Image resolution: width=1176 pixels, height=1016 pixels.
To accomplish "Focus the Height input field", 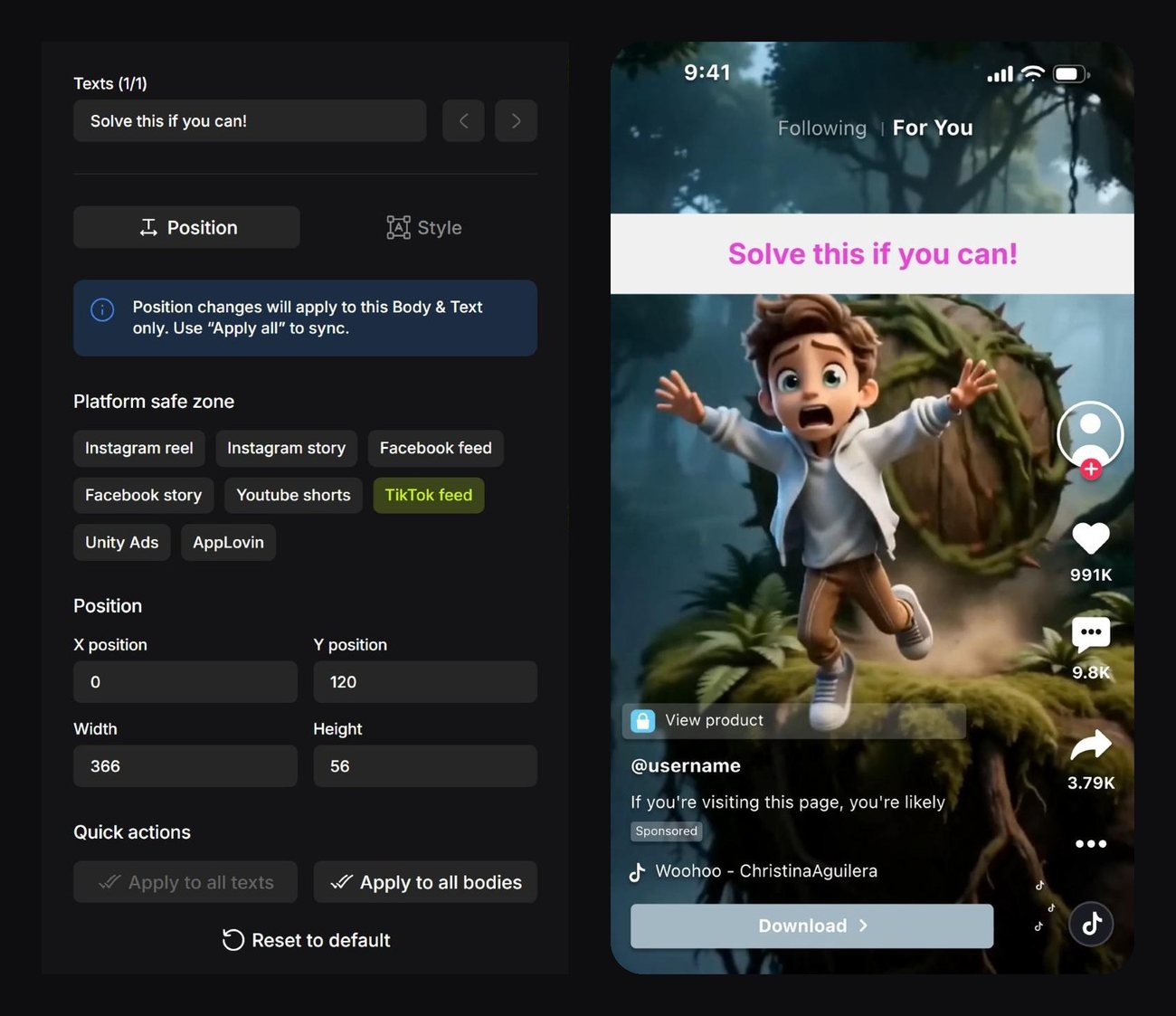I will click(x=425, y=766).
